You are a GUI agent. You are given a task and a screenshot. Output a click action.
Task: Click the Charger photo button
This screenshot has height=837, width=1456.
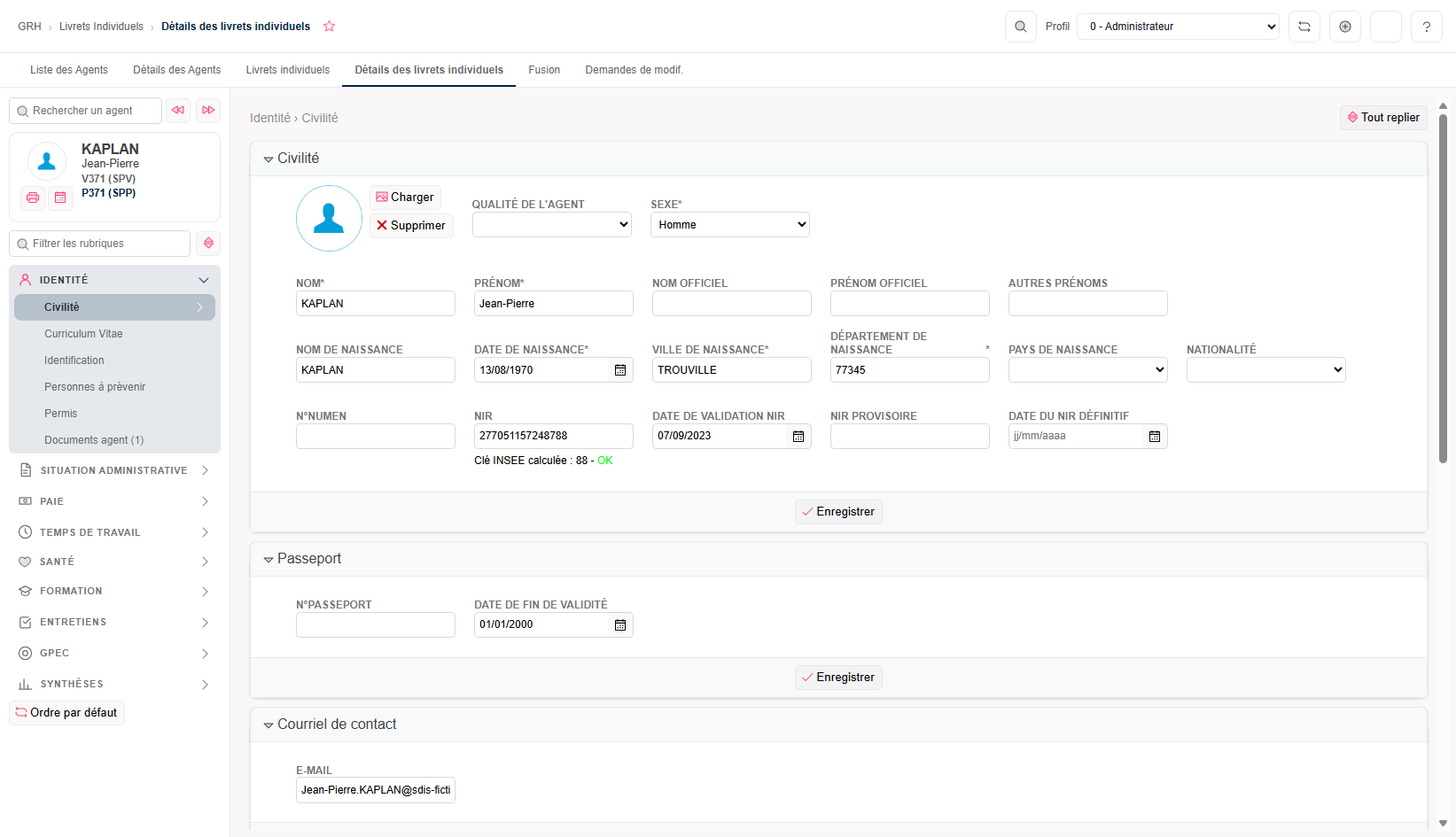pos(405,198)
